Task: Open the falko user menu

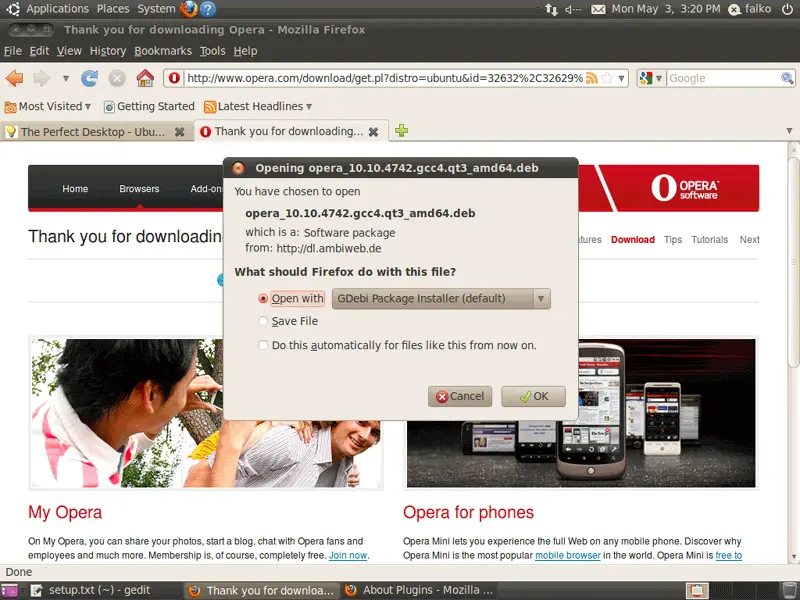Action: click(x=749, y=9)
